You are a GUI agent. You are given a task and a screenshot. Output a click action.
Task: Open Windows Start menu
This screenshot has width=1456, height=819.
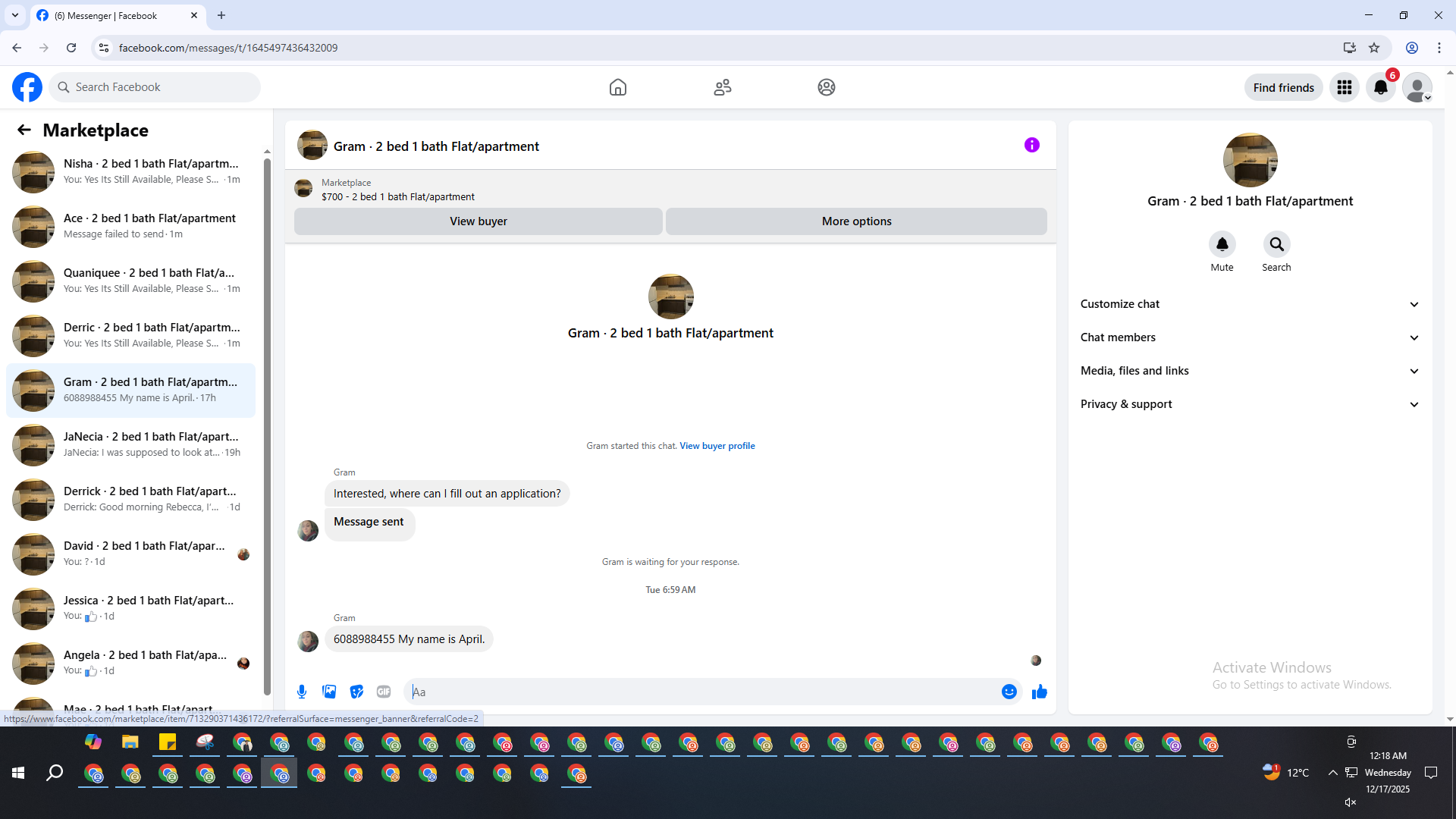coord(18,773)
